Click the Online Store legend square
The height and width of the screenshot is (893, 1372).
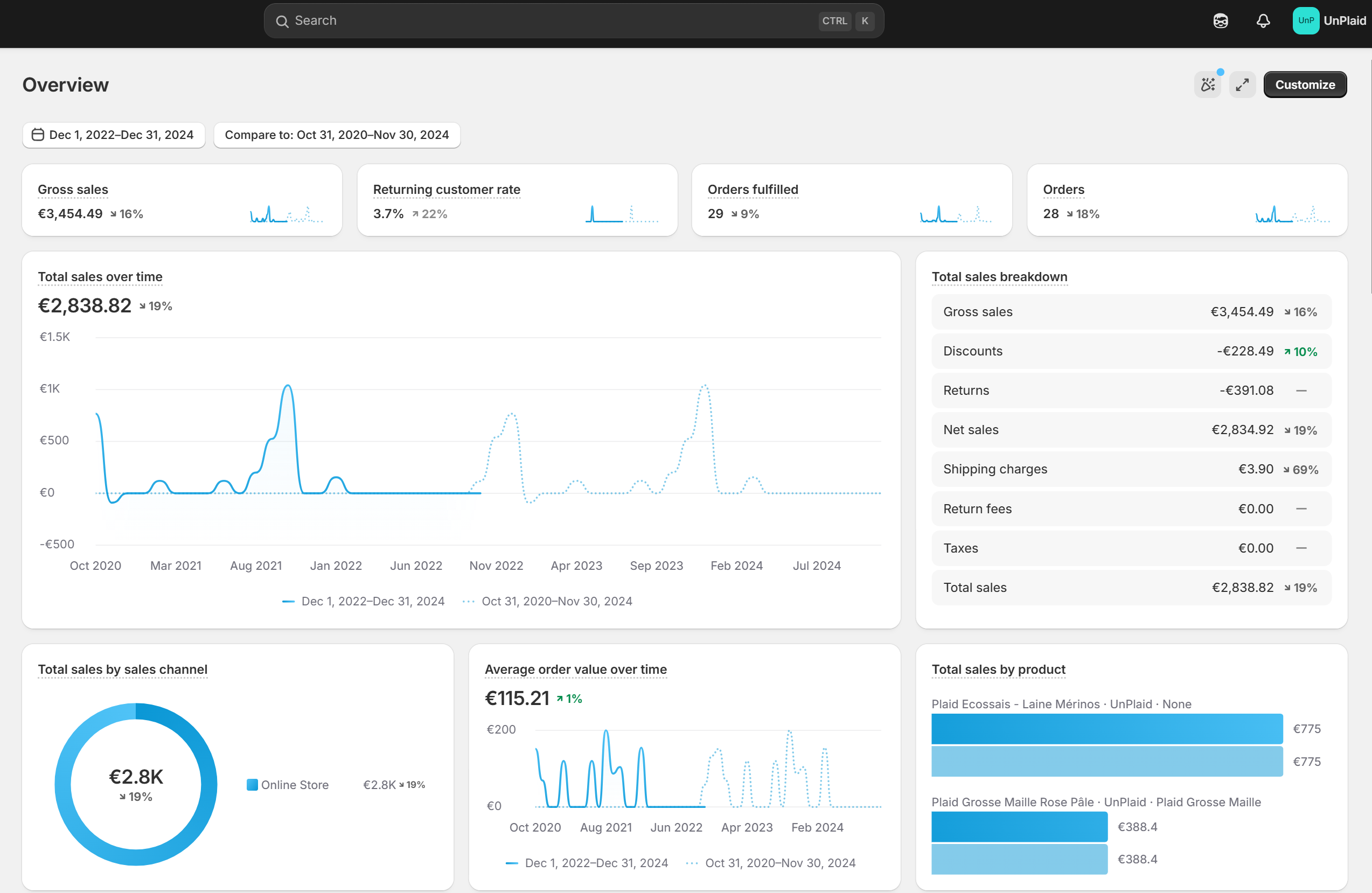[x=252, y=785]
